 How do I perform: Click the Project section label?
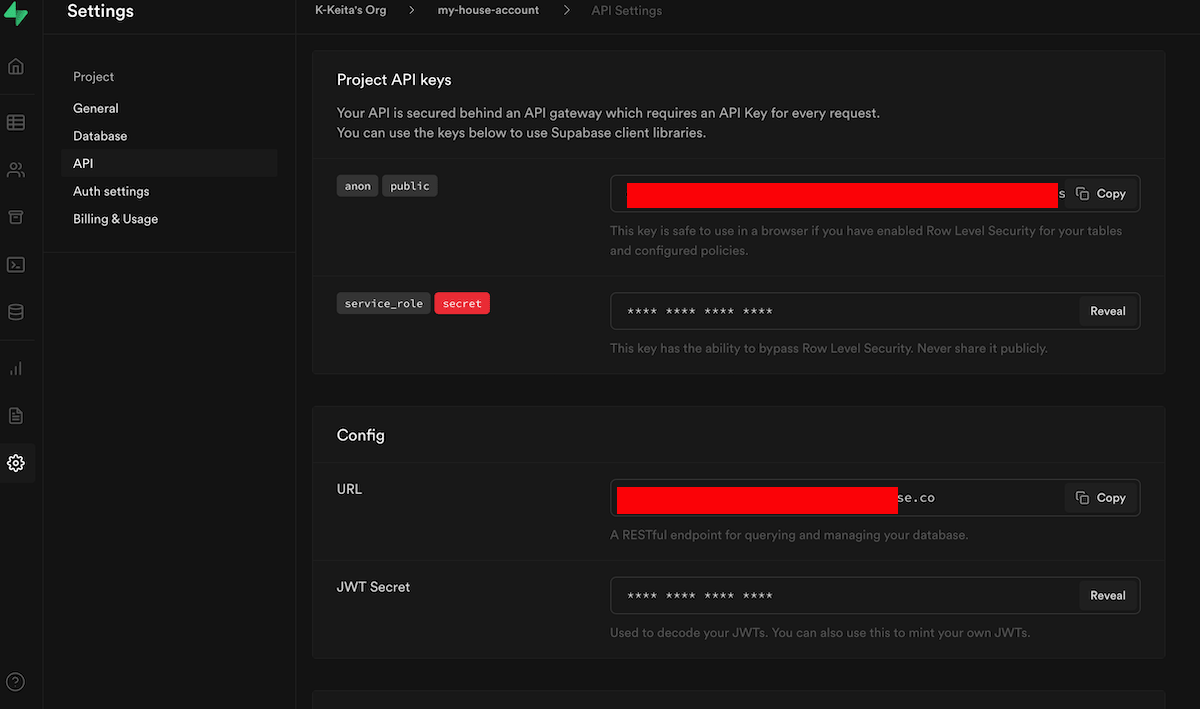(x=94, y=77)
